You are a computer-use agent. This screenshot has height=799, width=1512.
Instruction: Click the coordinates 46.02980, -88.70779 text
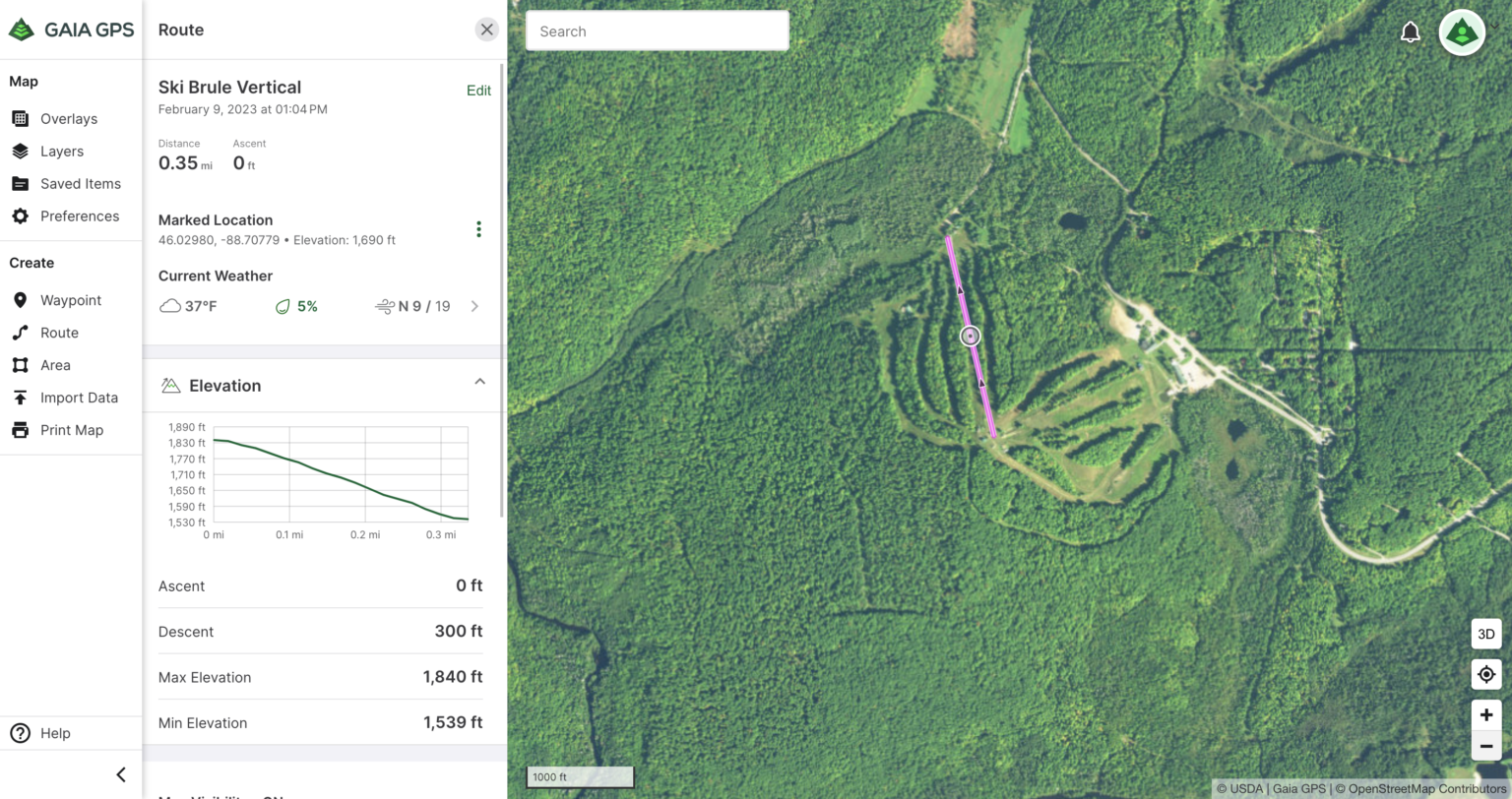221,240
